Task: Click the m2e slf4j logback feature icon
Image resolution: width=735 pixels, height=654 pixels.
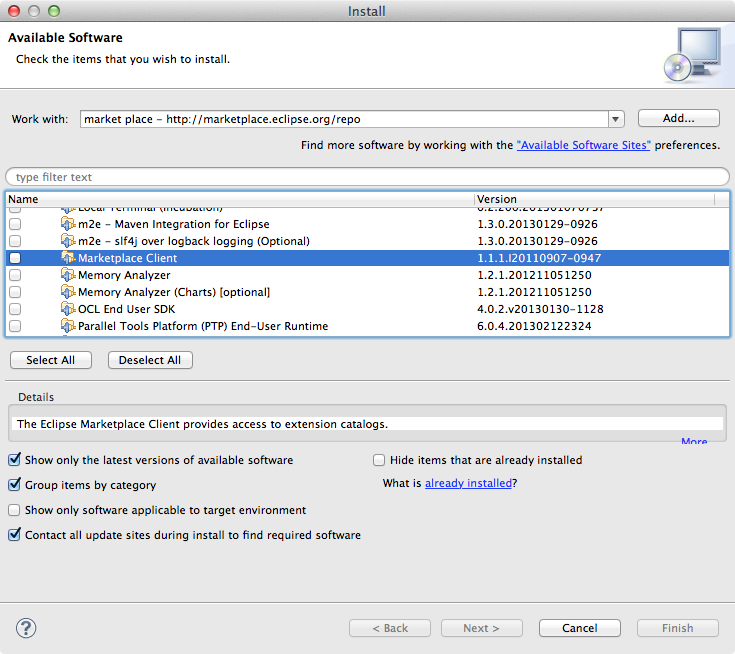Action: click(68, 241)
